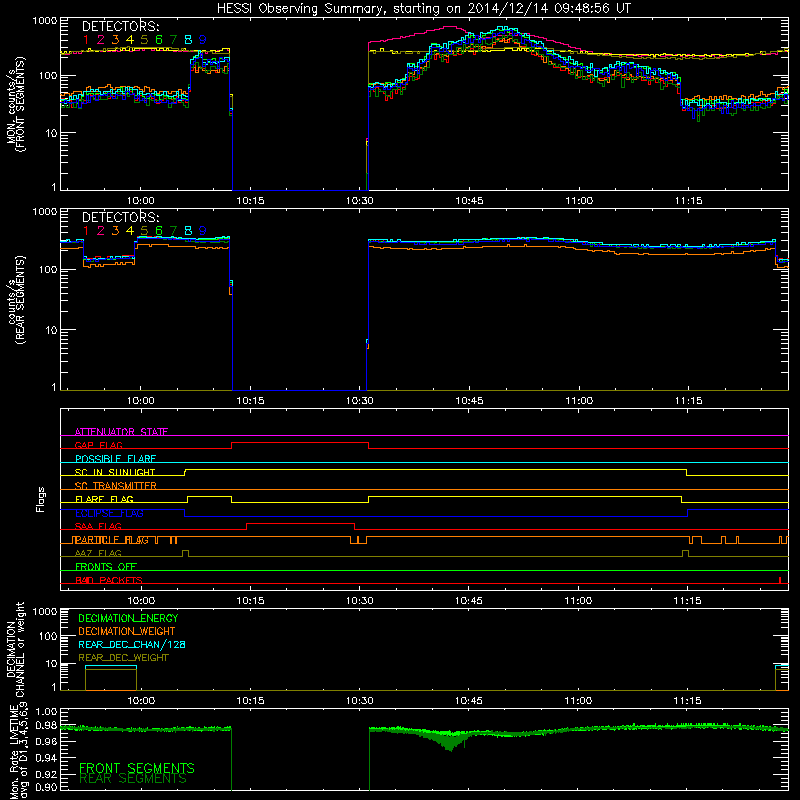Click the SC TRANSMITTER flag label
800x800 pixels.
pyautogui.click(x=116, y=486)
